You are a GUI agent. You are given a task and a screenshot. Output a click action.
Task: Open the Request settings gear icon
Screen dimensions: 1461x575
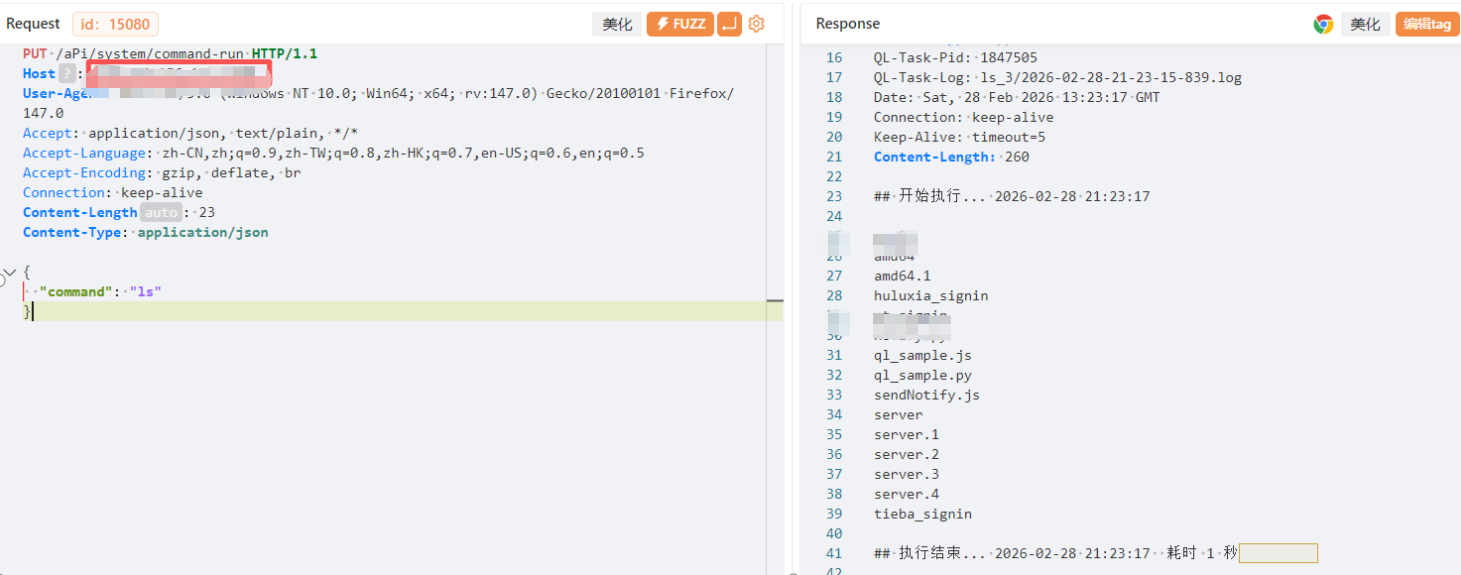click(x=756, y=24)
